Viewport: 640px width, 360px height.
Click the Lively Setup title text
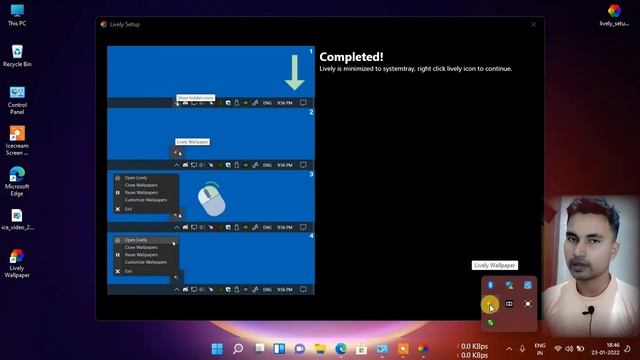click(x=124, y=24)
